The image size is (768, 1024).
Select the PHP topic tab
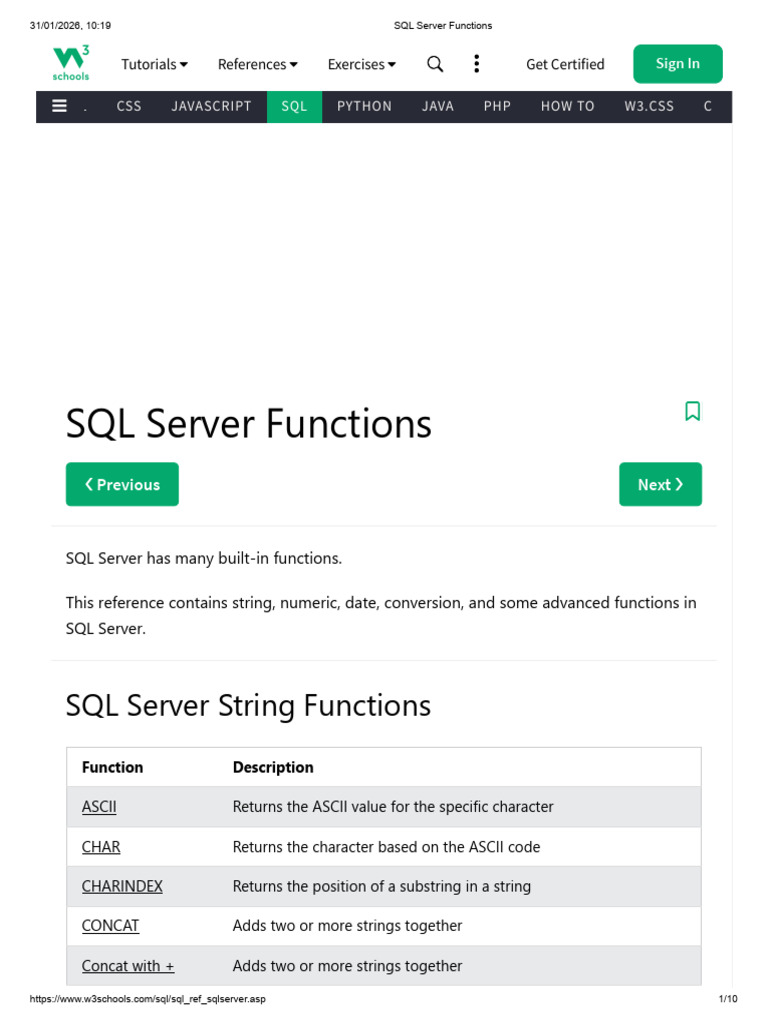tap(497, 106)
